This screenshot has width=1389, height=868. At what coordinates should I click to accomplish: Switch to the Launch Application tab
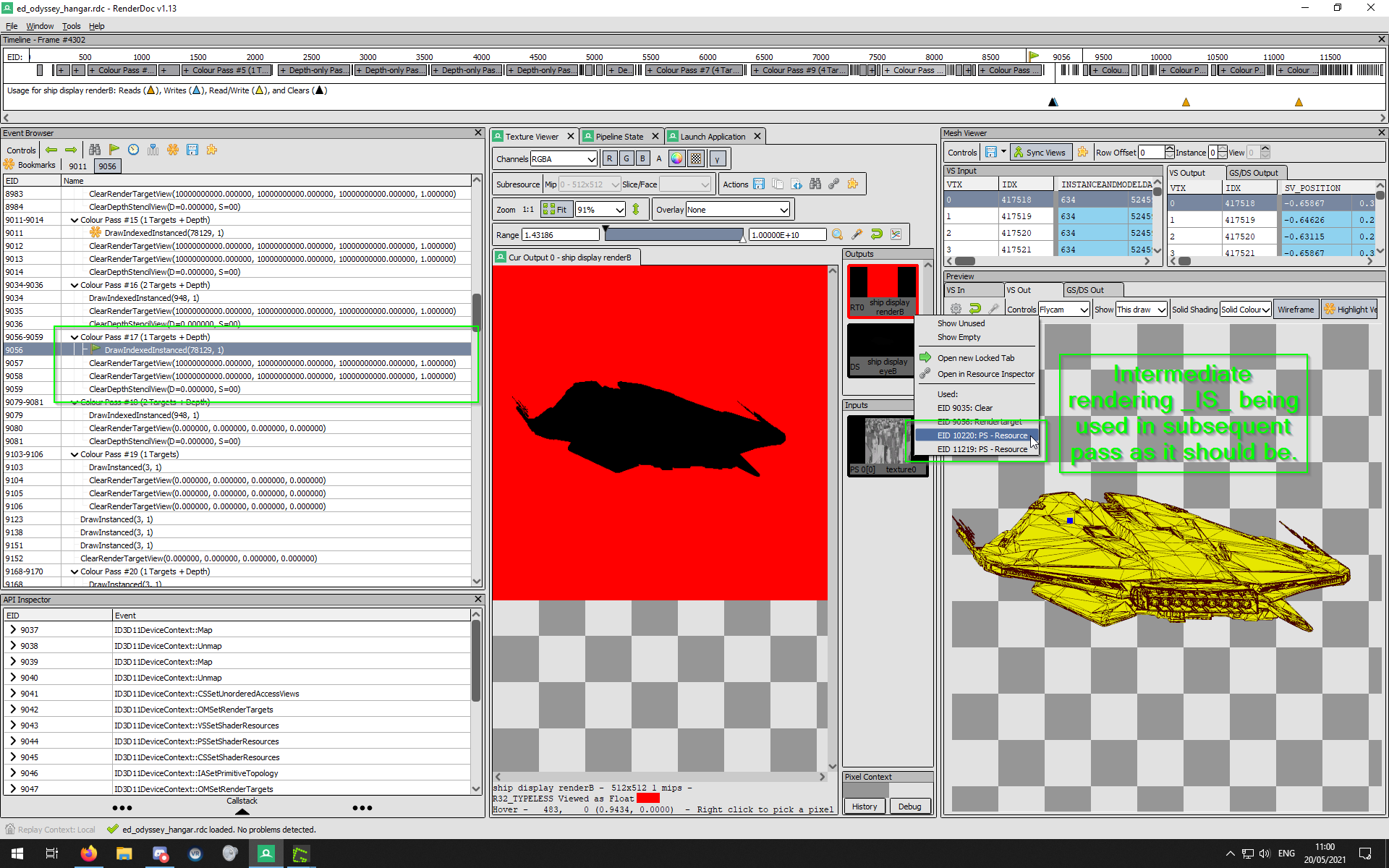713,136
